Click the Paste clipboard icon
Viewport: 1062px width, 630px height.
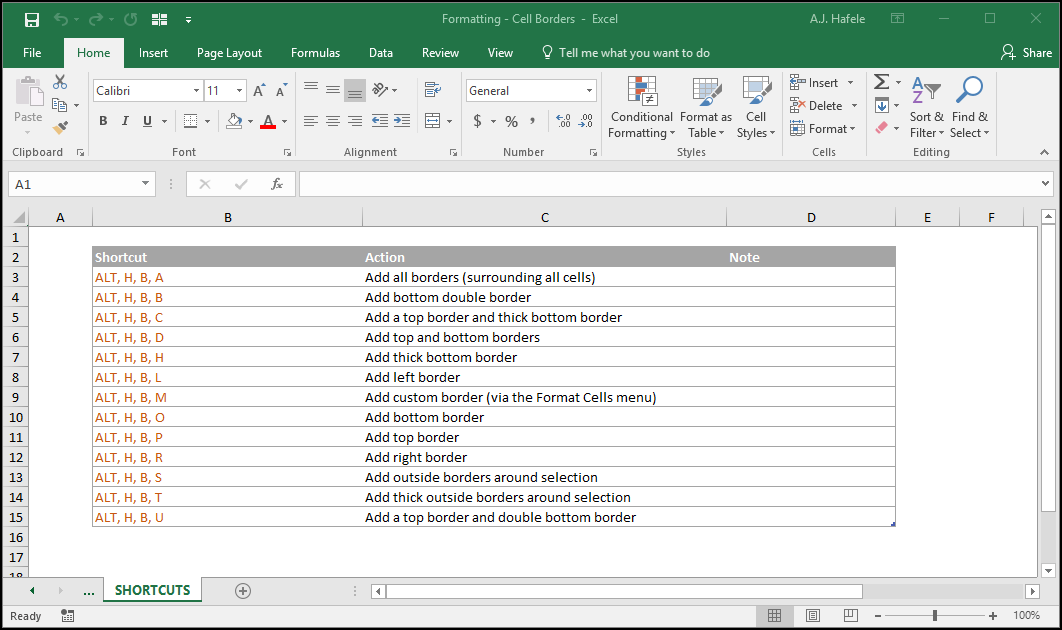28,91
